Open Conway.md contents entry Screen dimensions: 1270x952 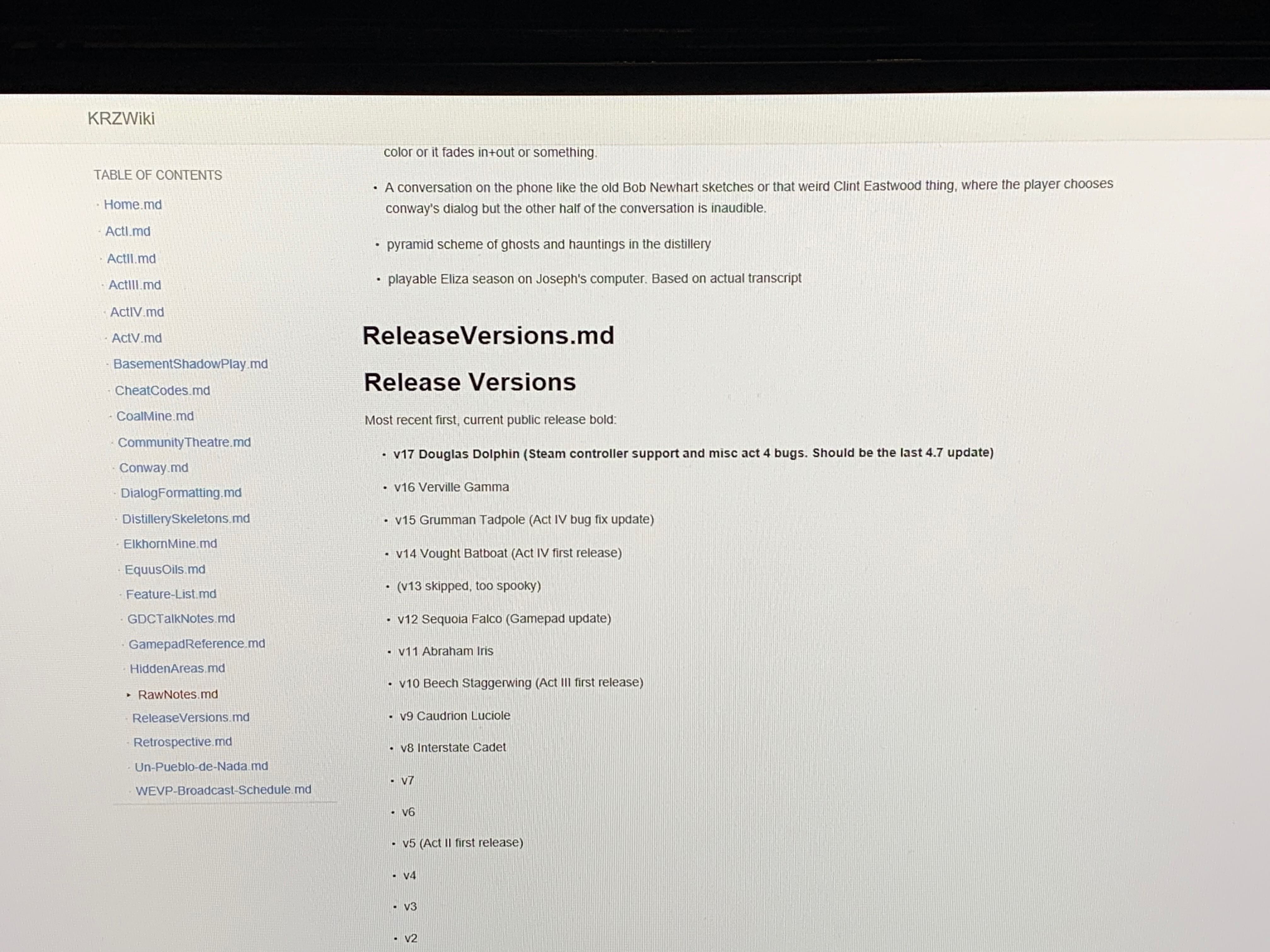(153, 468)
